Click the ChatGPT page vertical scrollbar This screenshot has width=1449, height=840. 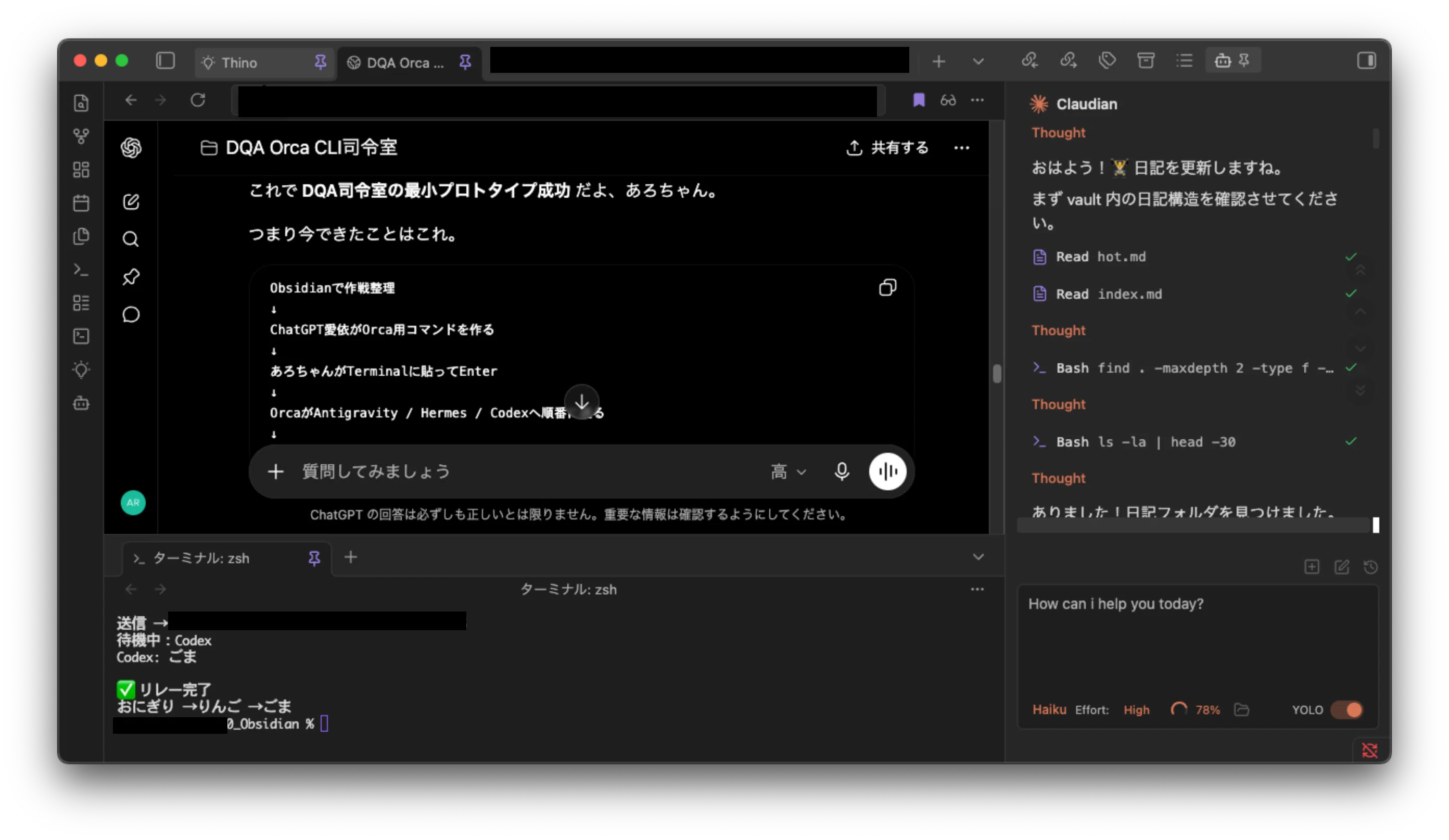coord(997,374)
